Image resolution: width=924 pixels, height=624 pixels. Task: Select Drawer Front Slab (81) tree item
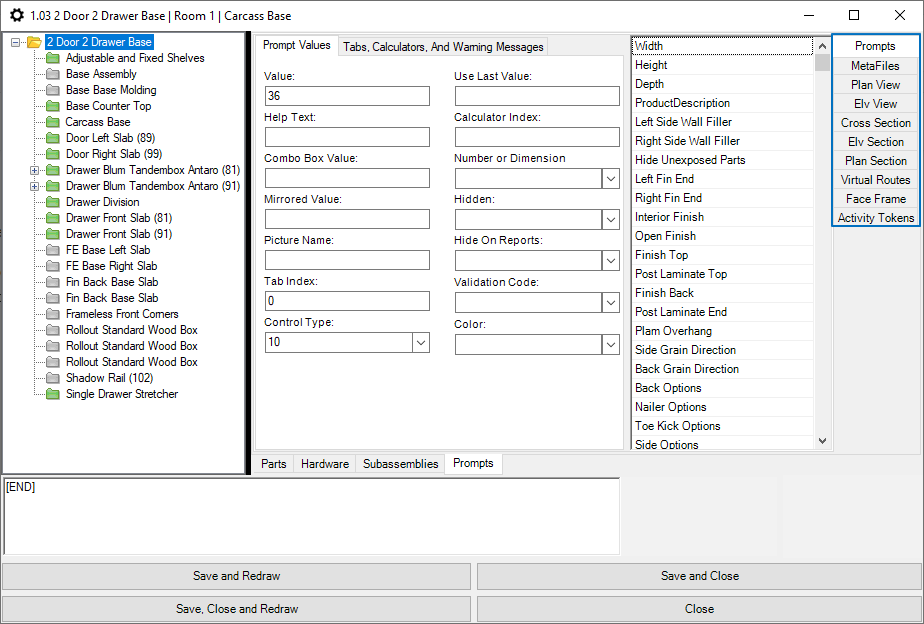click(x=119, y=218)
